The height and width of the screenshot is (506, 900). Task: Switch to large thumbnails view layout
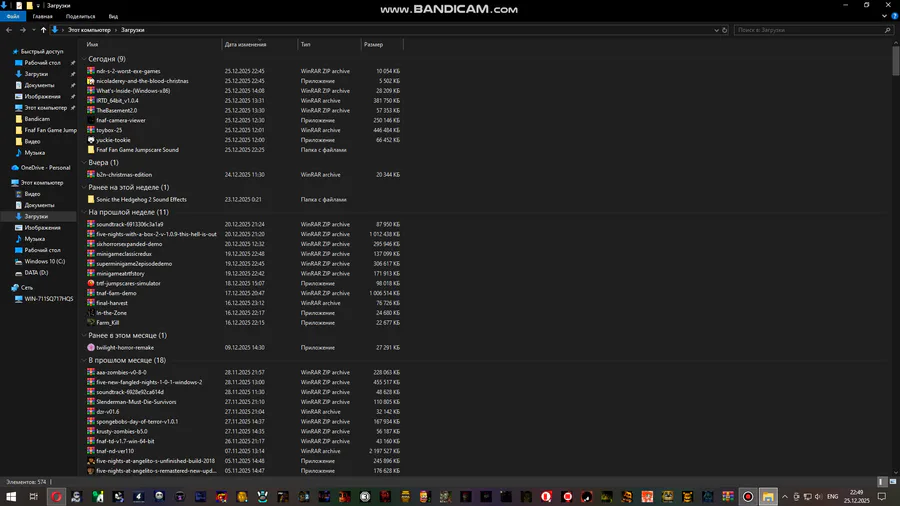pyautogui.click(x=893, y=482)
